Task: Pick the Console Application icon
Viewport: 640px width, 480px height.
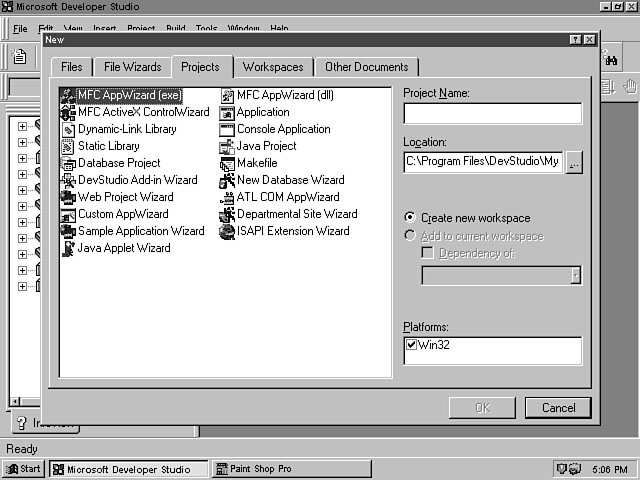Action: pos(228,130)
